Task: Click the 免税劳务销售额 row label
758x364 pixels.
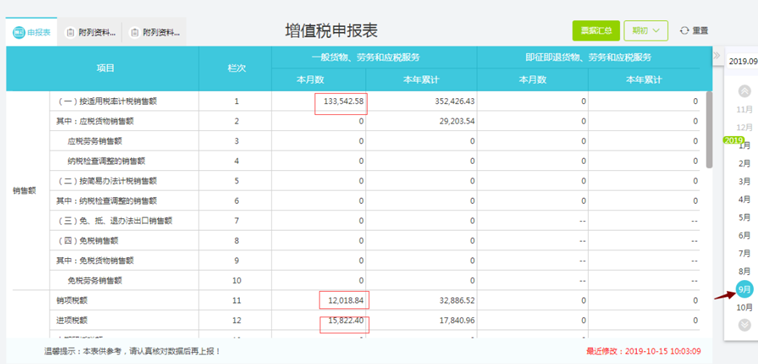Action: pyautogui.click(x=95, y=280)
